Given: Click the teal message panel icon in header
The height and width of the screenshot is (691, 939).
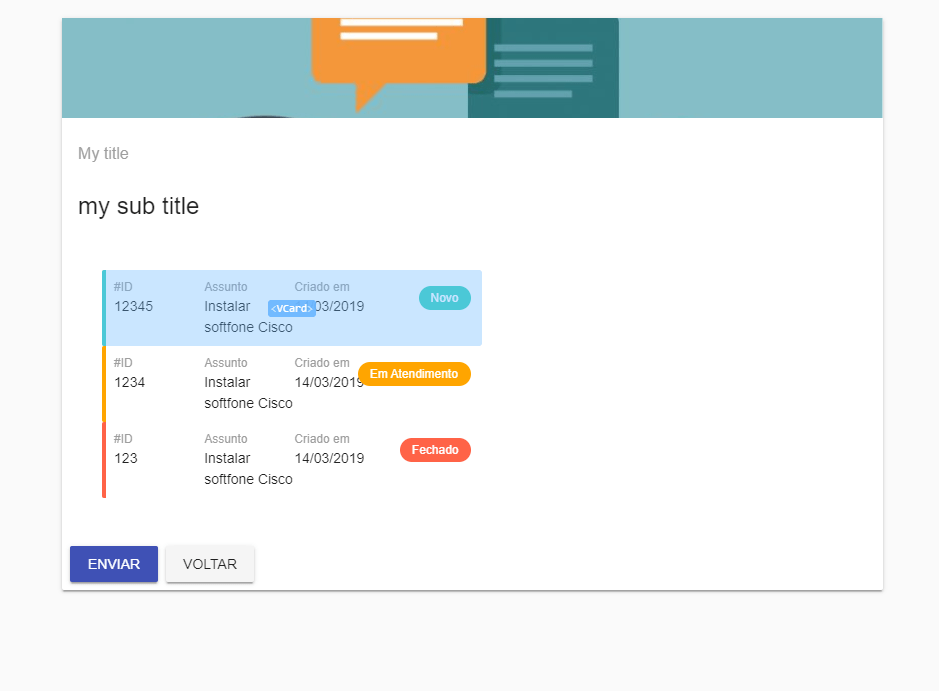Looking at the screenshot, I should (543, 67).
